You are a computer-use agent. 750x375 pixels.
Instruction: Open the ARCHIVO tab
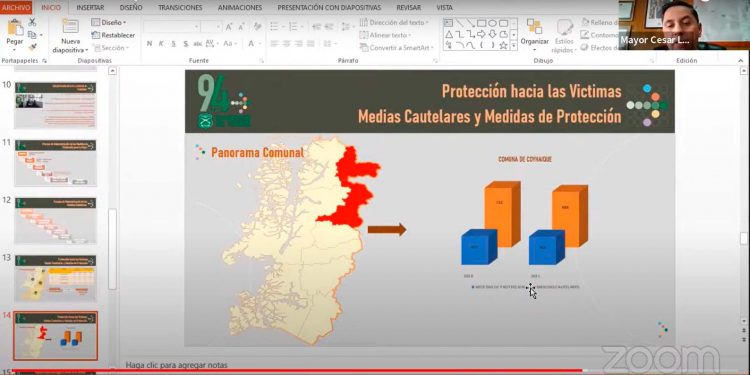click(16, 7)
